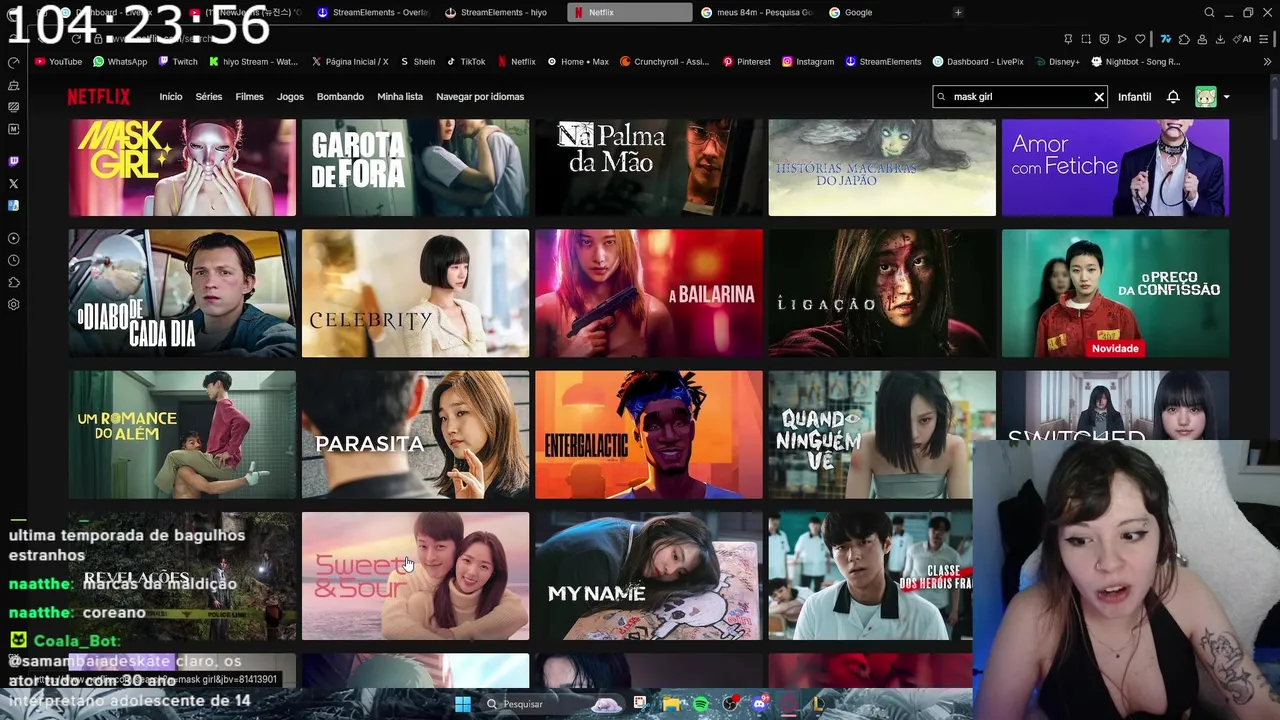Open GX Control speedometer in sidebar
Image resolution: width=1280 pixels, height=720 pixels.
[x=13, y=63]
